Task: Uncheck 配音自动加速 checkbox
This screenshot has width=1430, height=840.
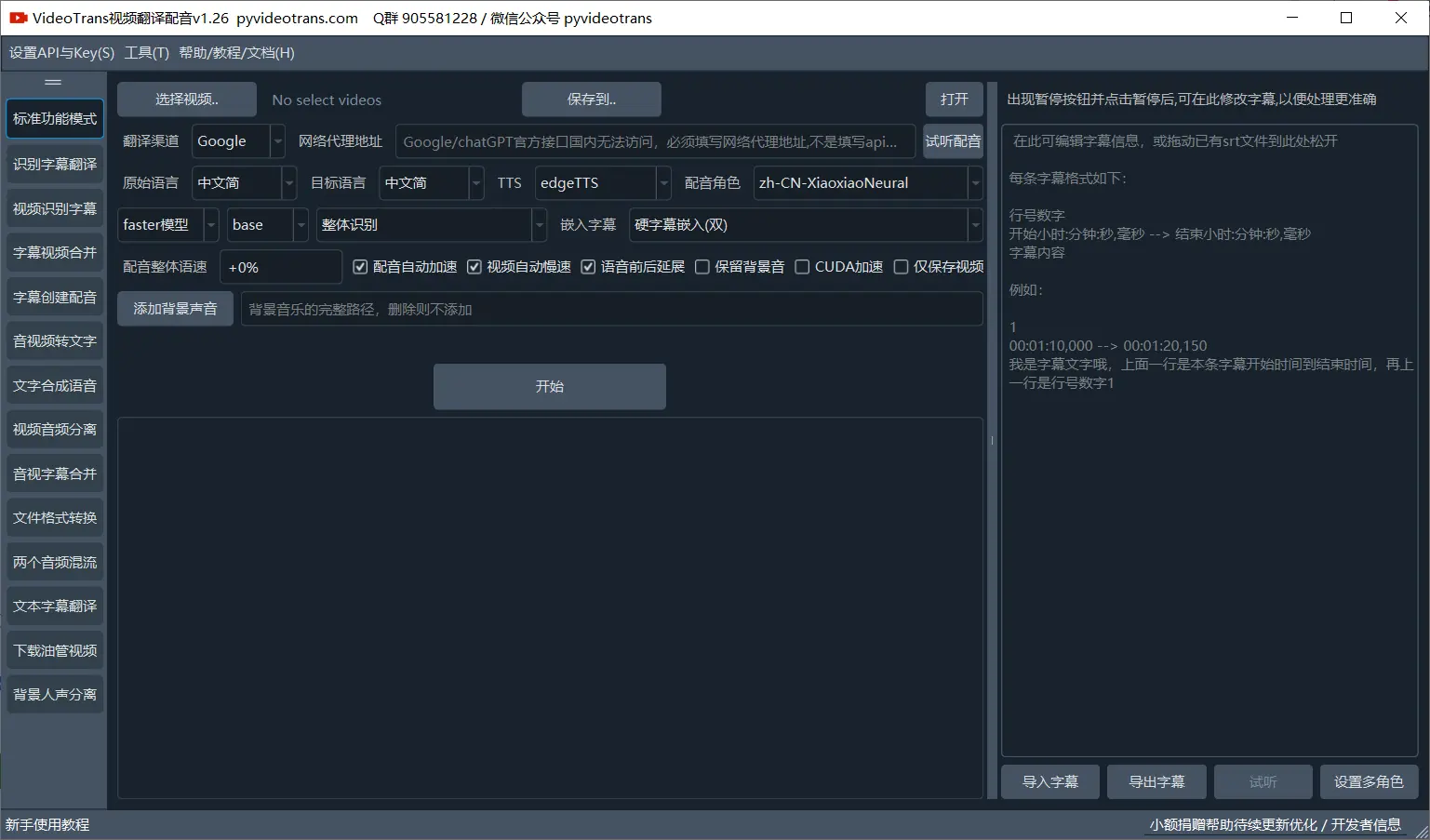Action: (x=361, y=267)
